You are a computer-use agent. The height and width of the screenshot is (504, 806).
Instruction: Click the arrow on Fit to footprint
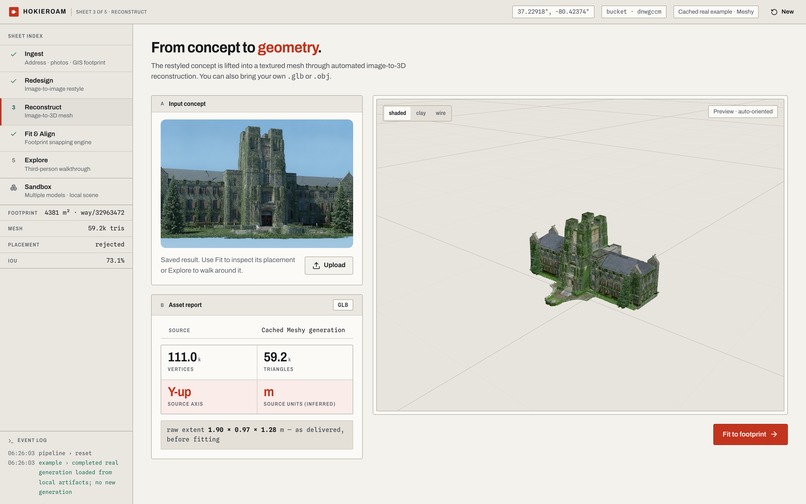(774, 435)
